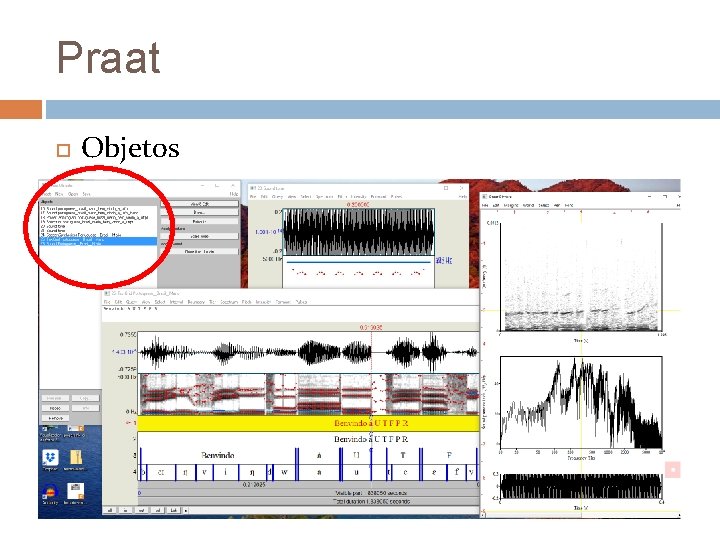Click the Clone time domain button
Screen dimensions: 720x540
199,252
